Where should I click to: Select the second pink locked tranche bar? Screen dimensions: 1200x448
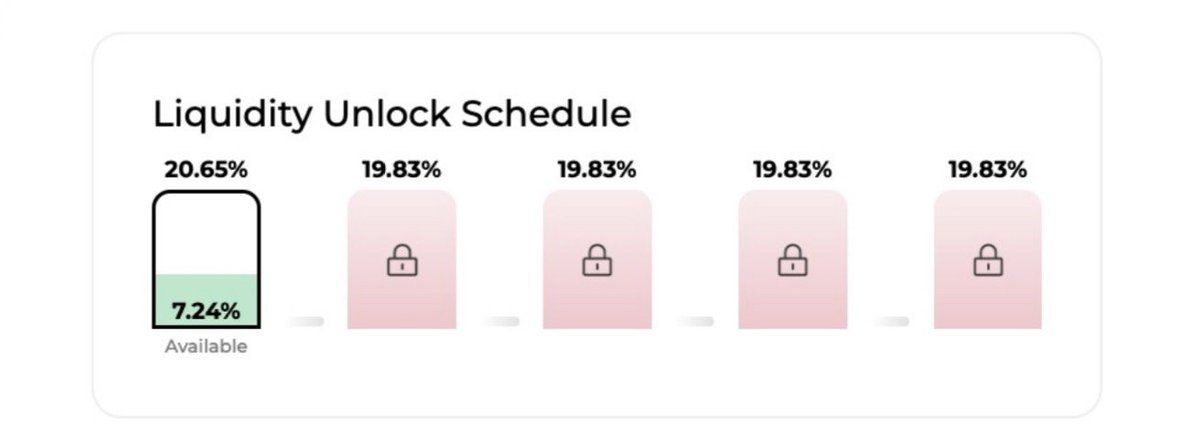402,259
